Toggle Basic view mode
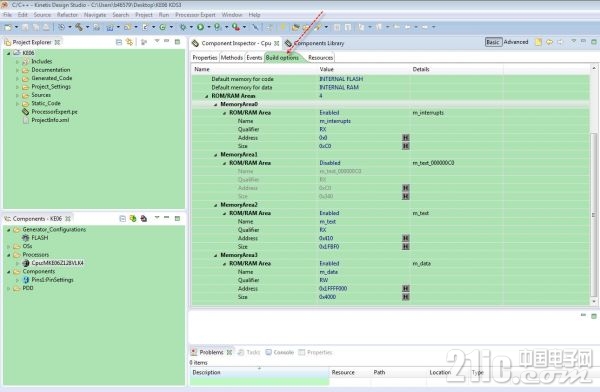The width and height of the screenshot is (600, 392). 493,42
